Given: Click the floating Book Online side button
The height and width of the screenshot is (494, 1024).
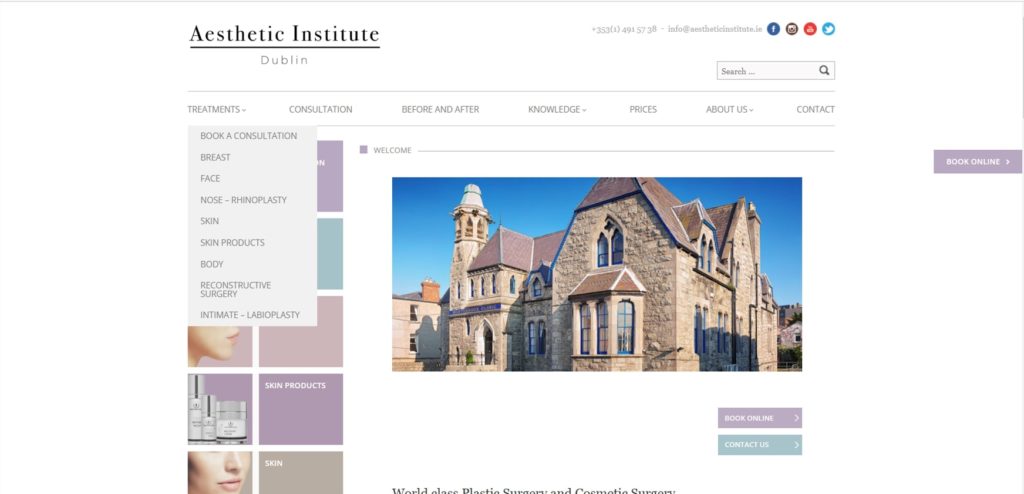Looking at the screenshot, I should click(x=978, y=161).
